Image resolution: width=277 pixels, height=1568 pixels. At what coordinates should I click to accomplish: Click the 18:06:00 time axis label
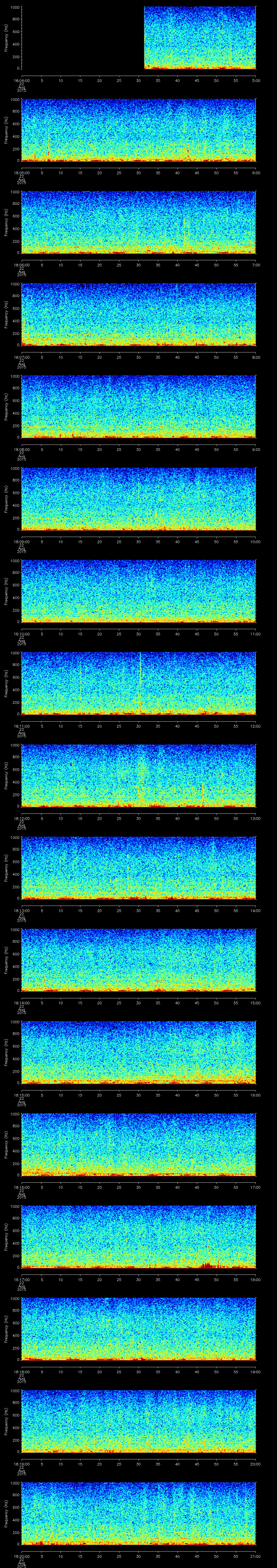21,265
